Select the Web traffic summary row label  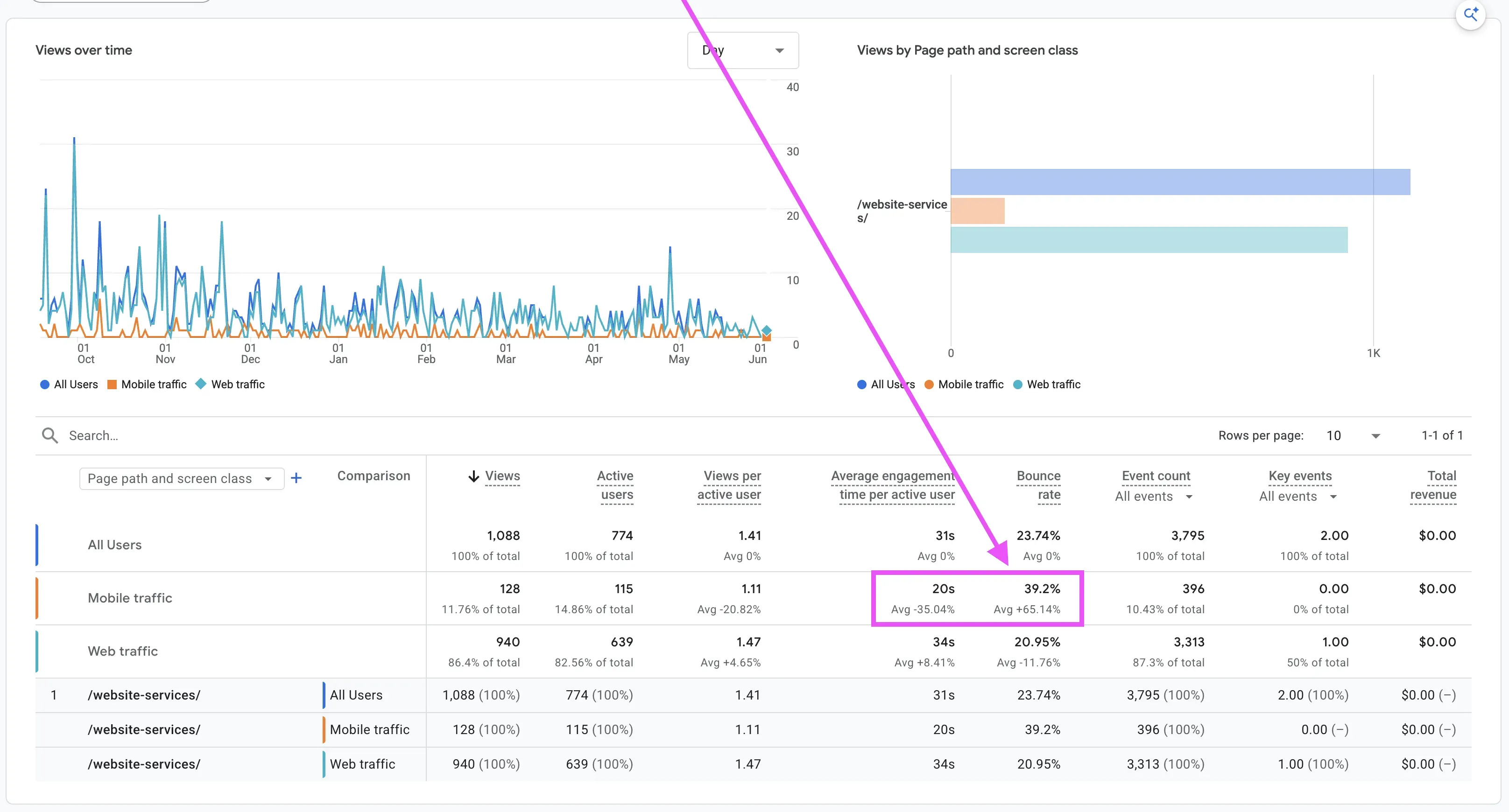tap(123, 651)
